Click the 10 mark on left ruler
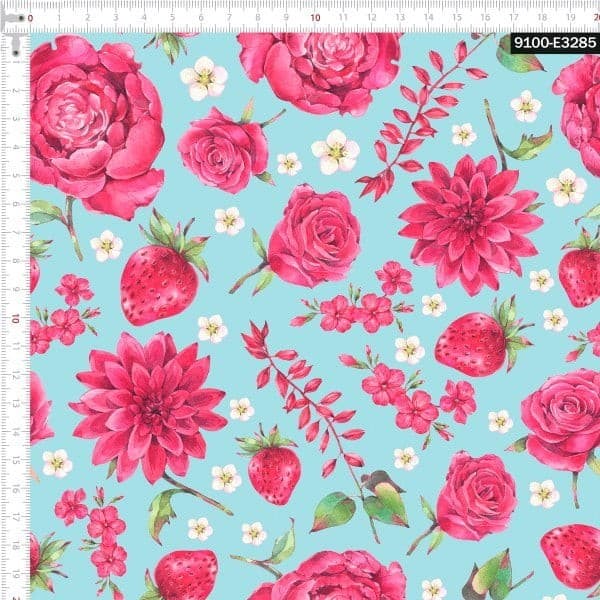This screenshot has height=600, width=600. click(x=15, y=318)
